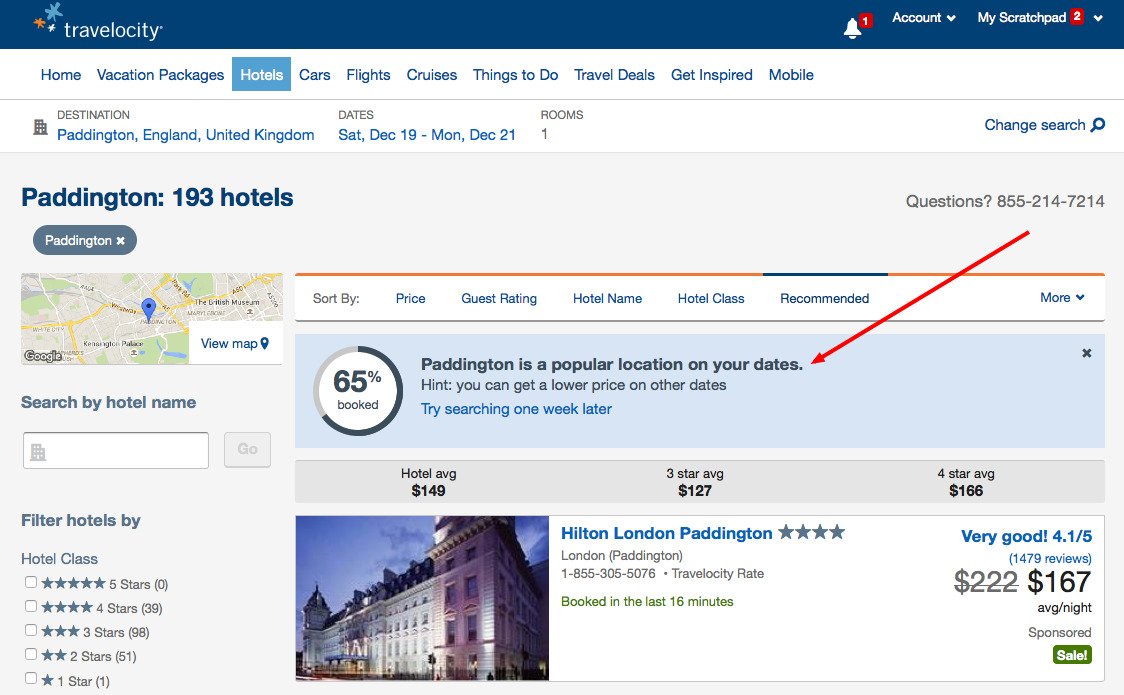Expand the More sort options

[x=1062, y=297]
